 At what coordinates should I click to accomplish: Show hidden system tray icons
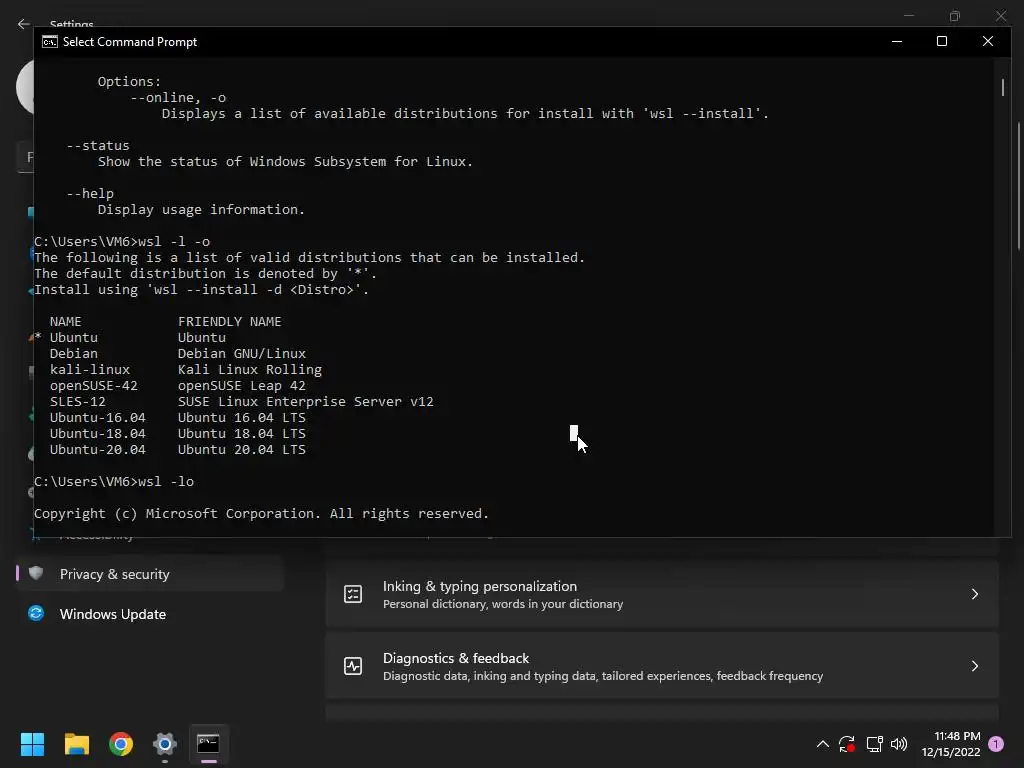[823, 744]
